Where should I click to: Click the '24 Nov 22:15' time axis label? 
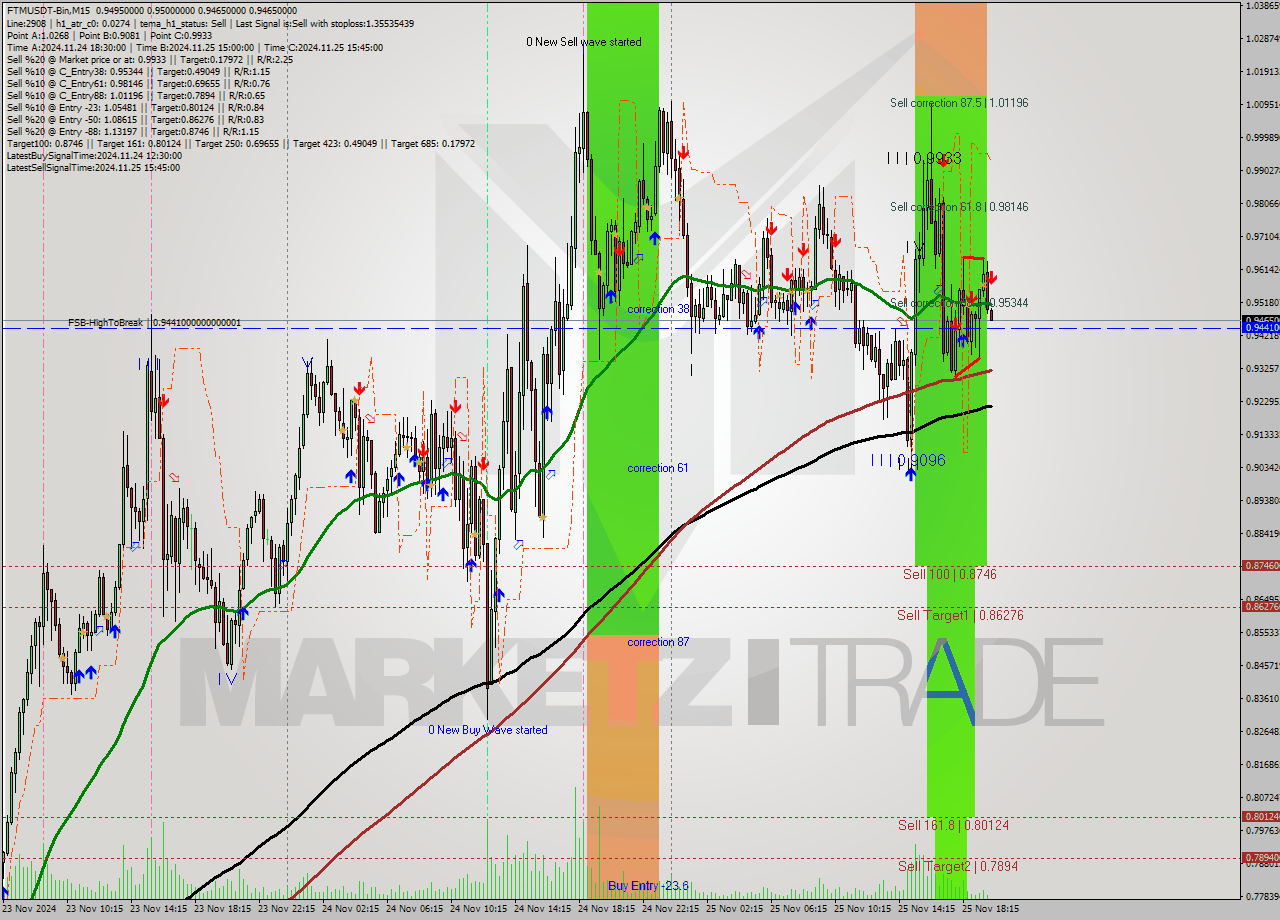pyautogui.click(x=671, y=910)
